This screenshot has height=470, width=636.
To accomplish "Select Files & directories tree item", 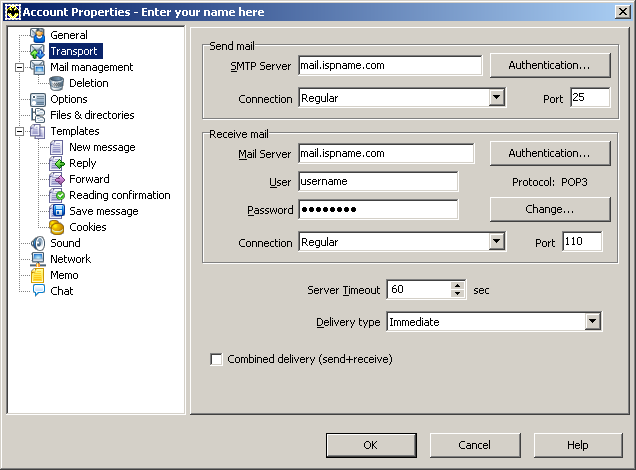I will click(92, 115).
